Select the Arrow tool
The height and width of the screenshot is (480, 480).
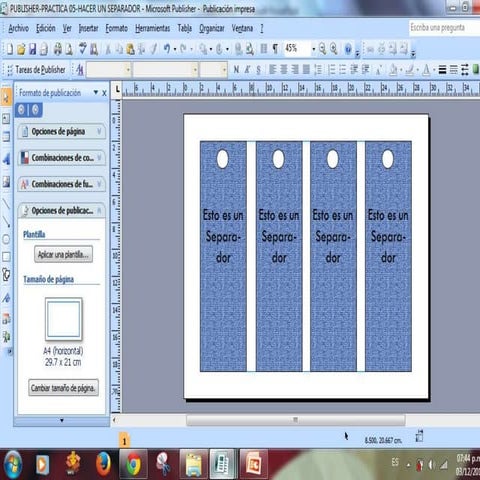[6, 221]
